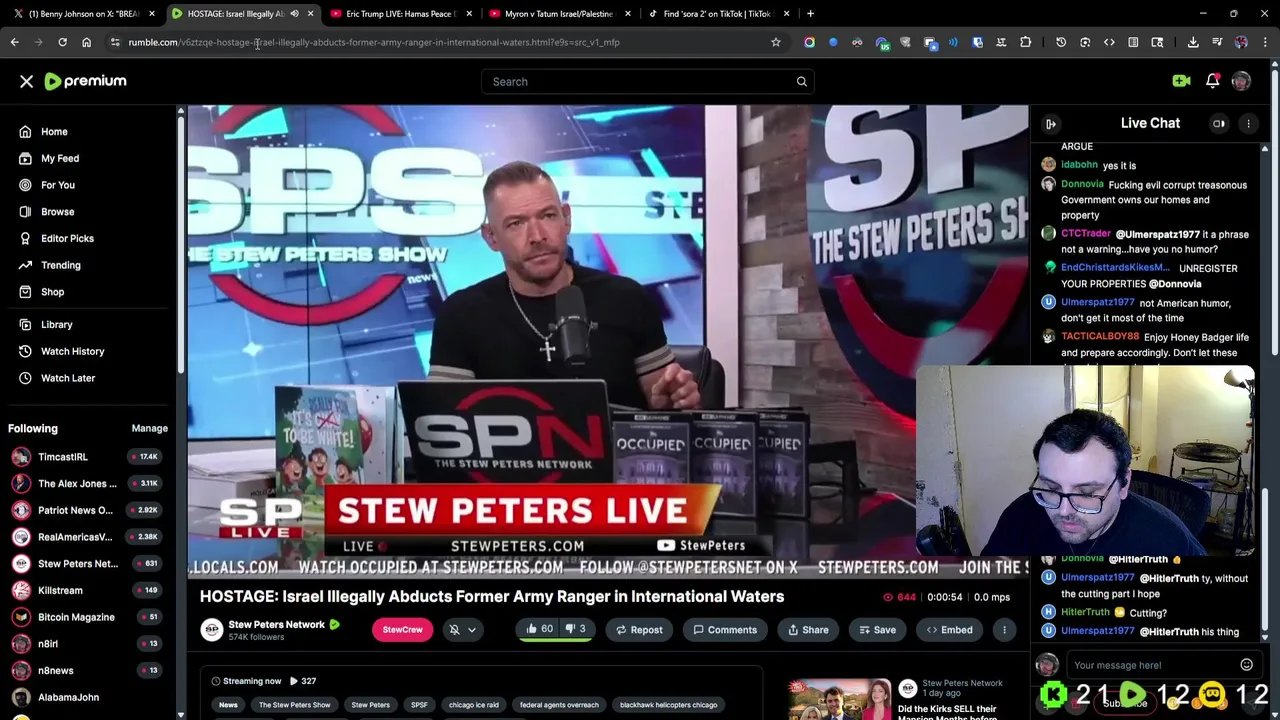This screenshot has height=720, width=1280.
Task: Open Watch History in sidebar
Action: point(72,351)
